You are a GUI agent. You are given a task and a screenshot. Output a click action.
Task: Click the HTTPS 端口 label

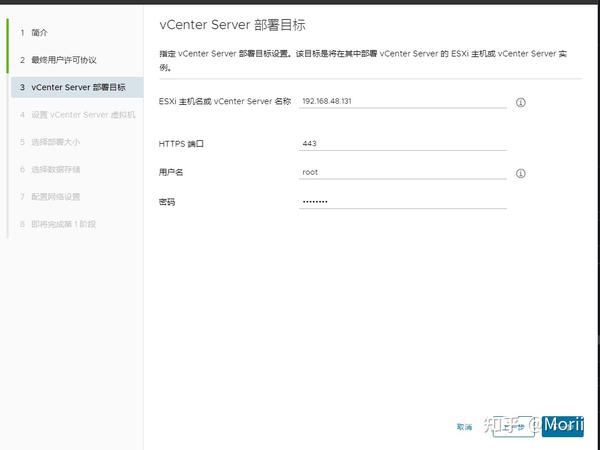(x=181, y=144)
